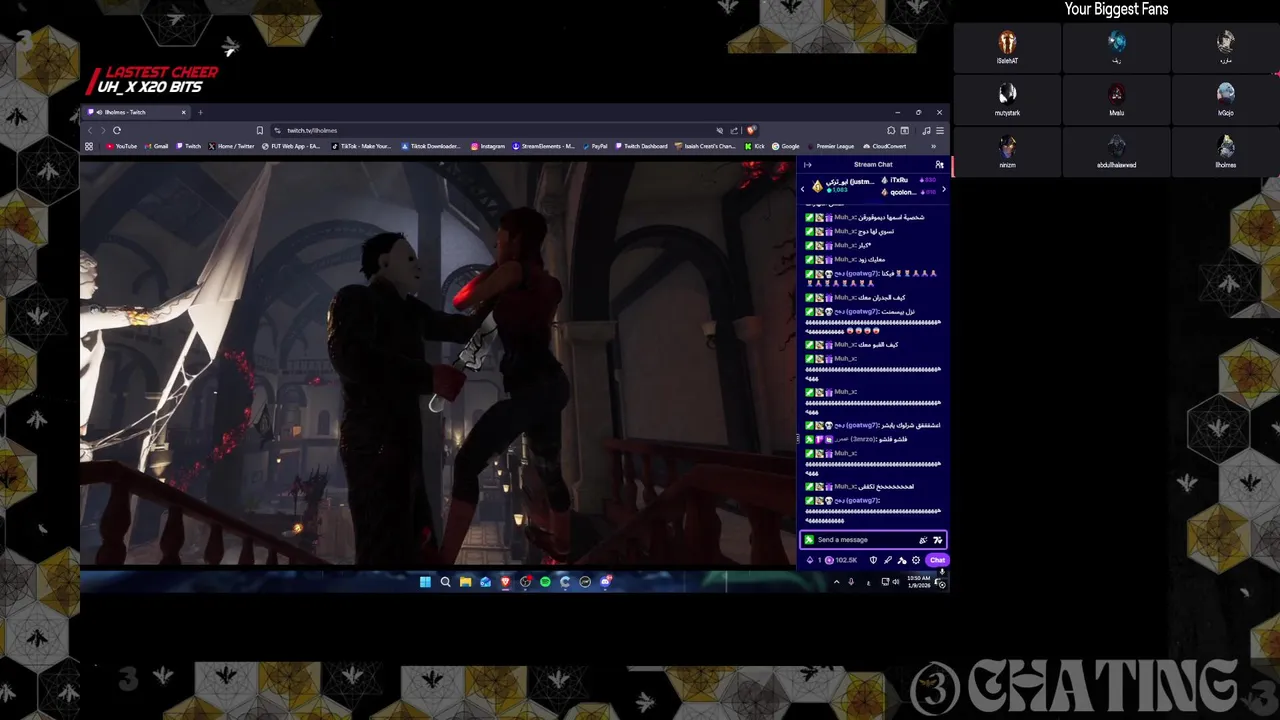Screen dimensions: 1280x720
Task: Send message with purple Chat button
Action: click(937, 560)
